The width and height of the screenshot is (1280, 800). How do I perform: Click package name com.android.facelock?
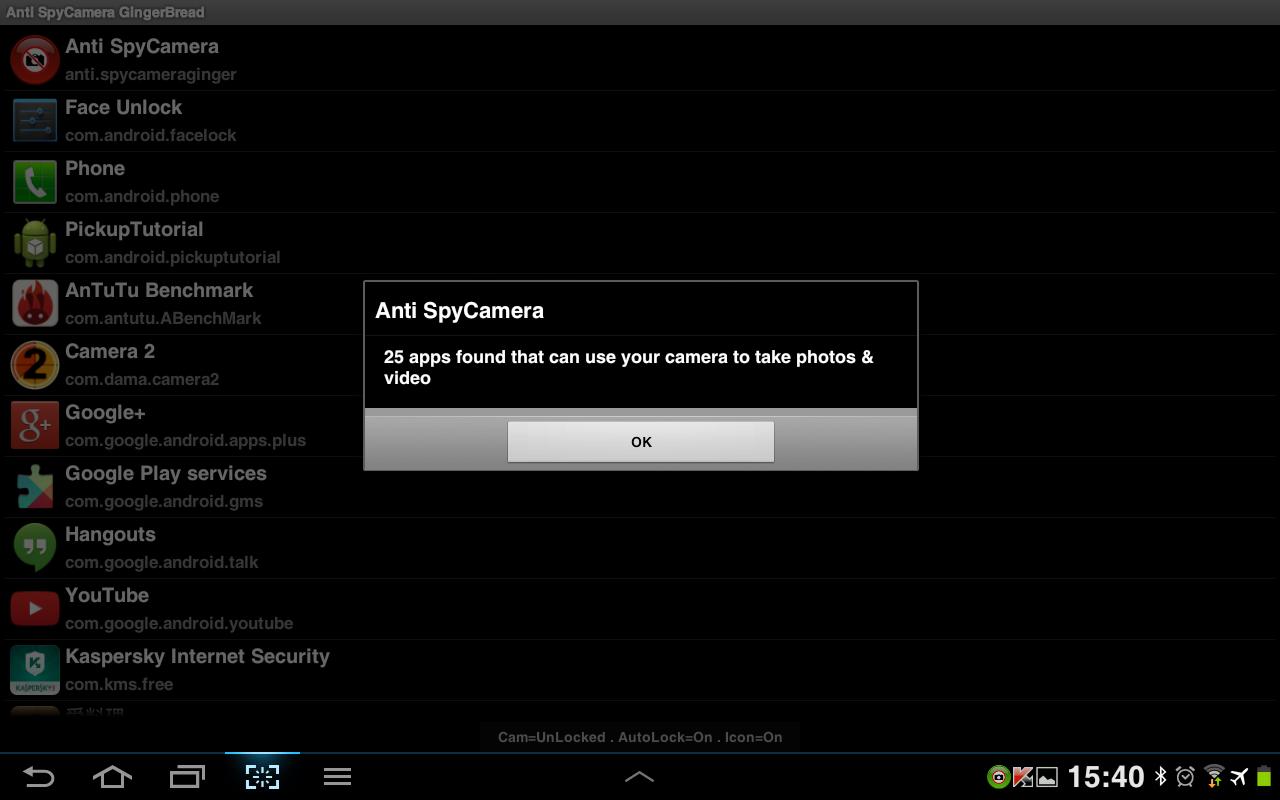click(151, 135)
